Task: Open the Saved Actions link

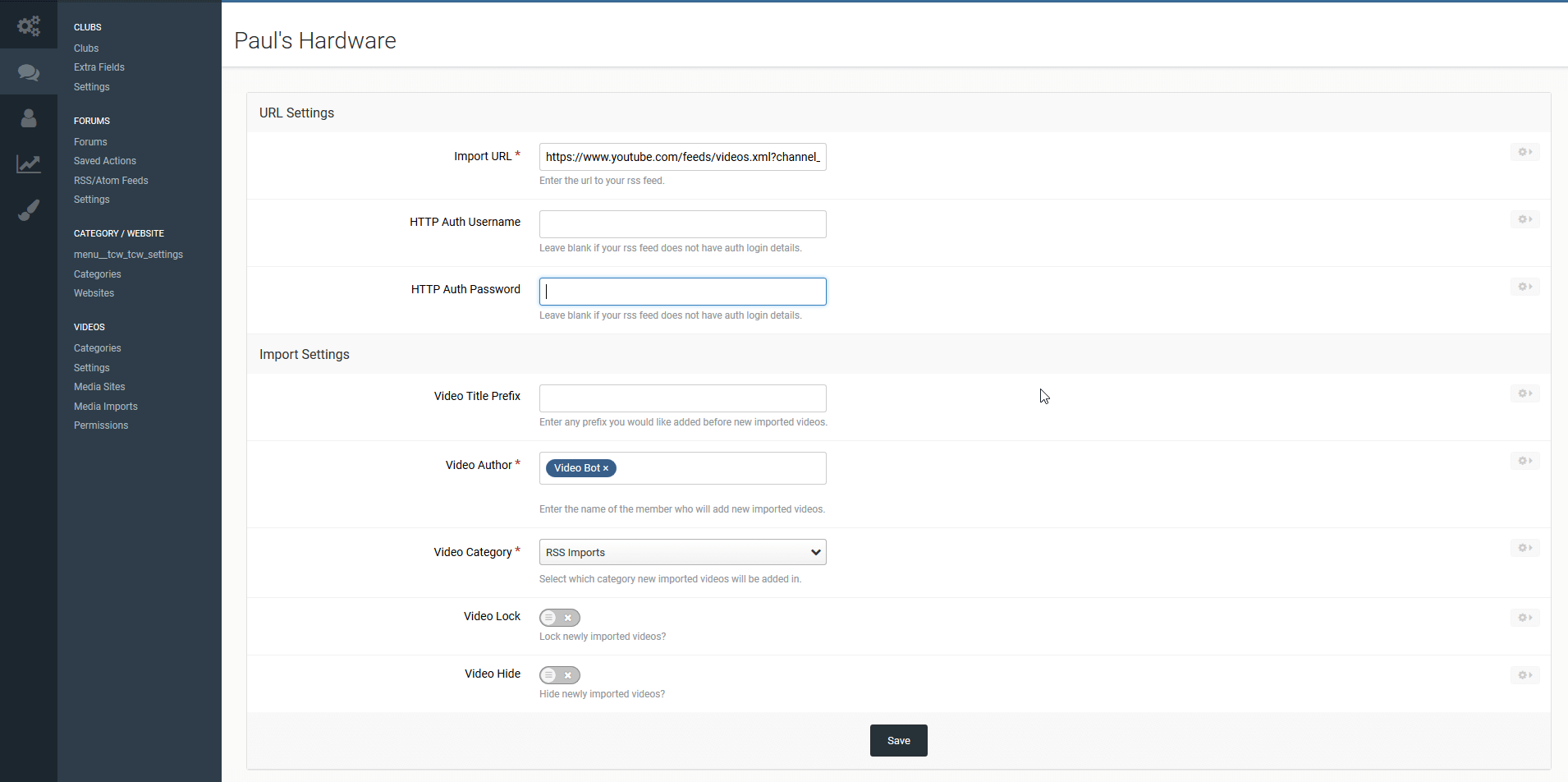Action: point(105,161)
